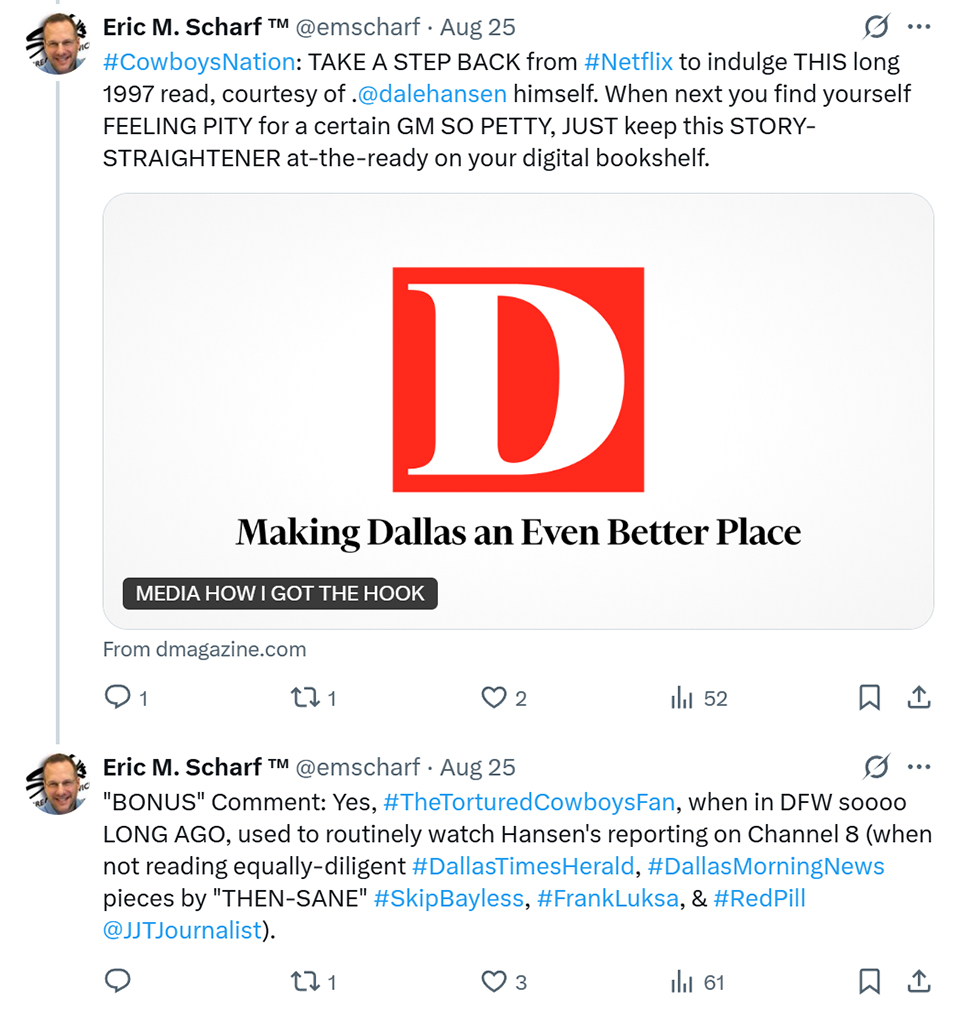The width and height of the screenshot is (960, 1021).
Task: Reply to the first tweet
Action: pos(118,698)
